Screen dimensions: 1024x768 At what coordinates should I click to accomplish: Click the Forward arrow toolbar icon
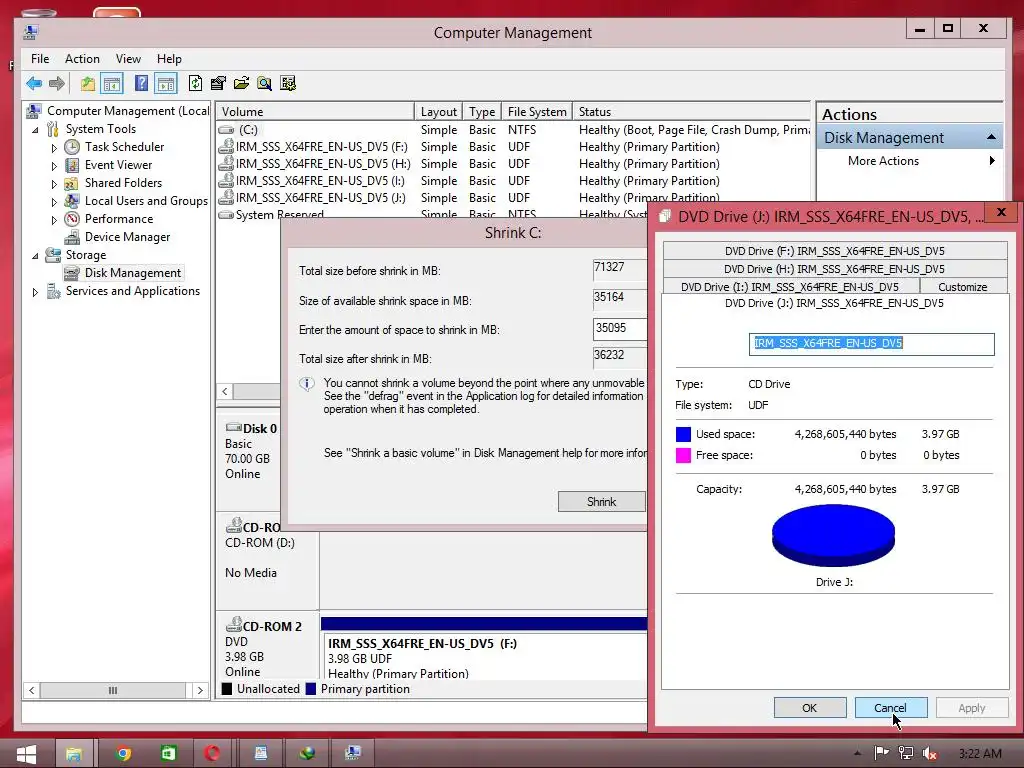click(x=57, y=84)
